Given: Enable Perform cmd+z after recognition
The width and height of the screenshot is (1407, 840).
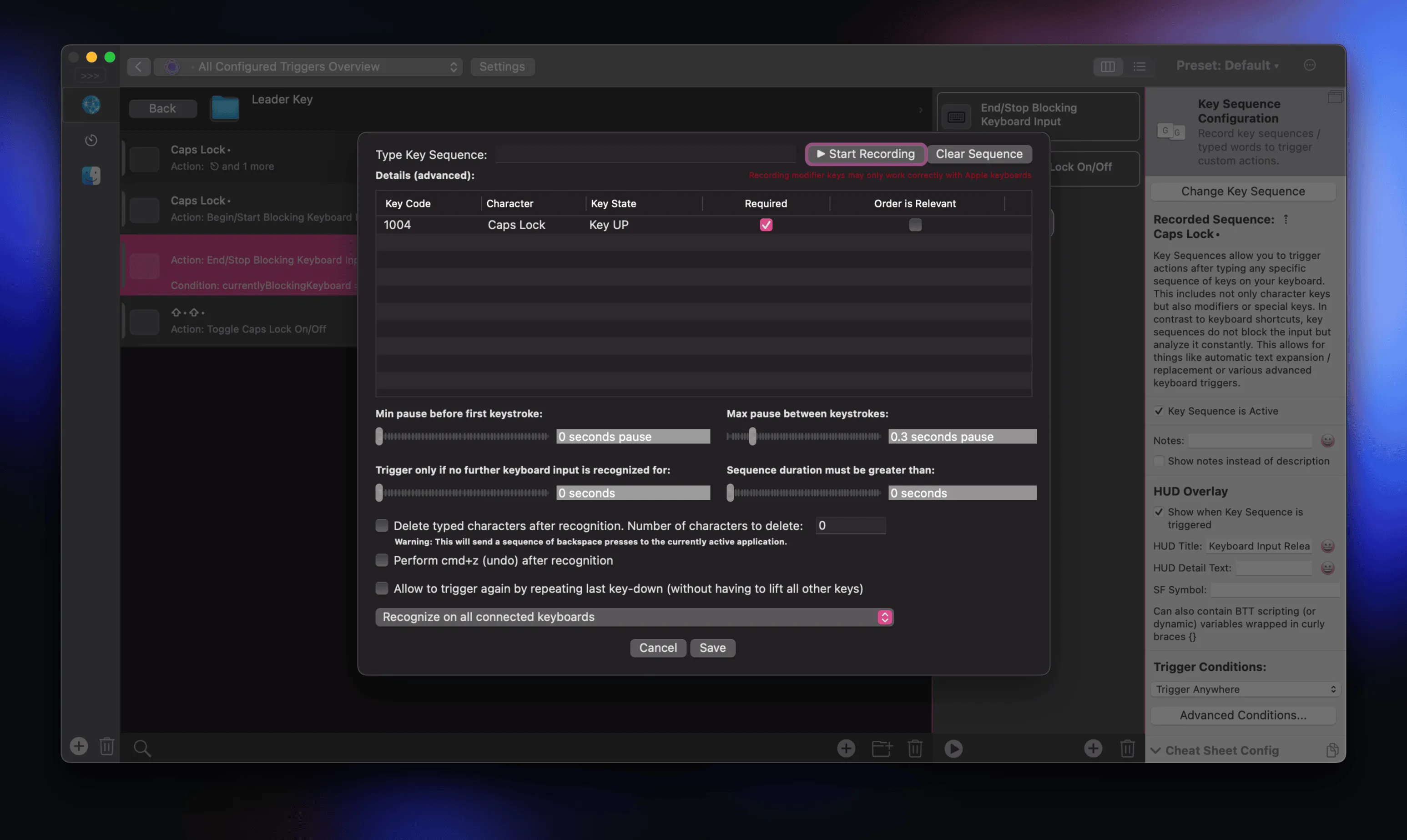Looking at the screenshot, I should (382, 560).
